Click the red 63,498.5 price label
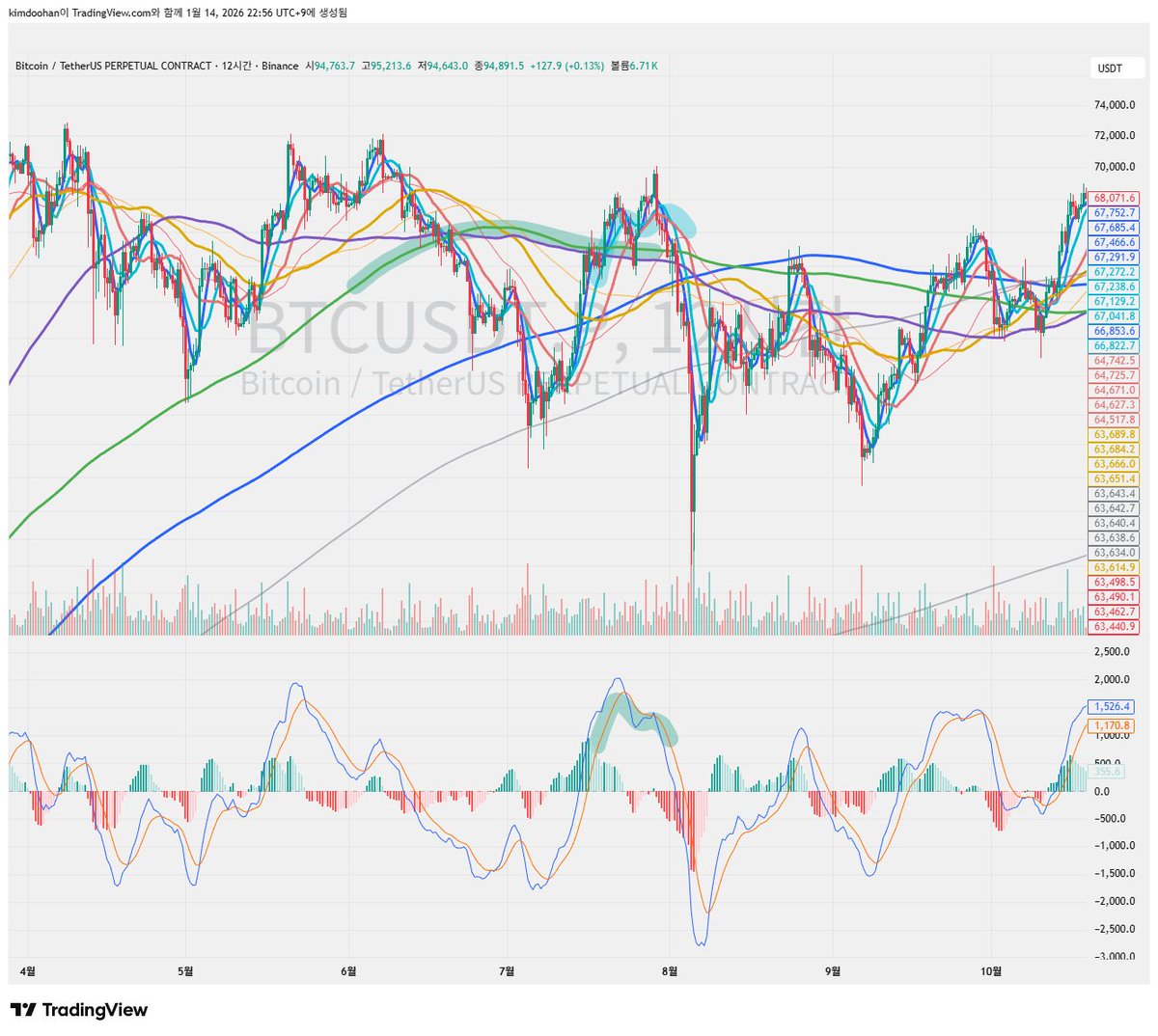 (x=1114, y=583)
